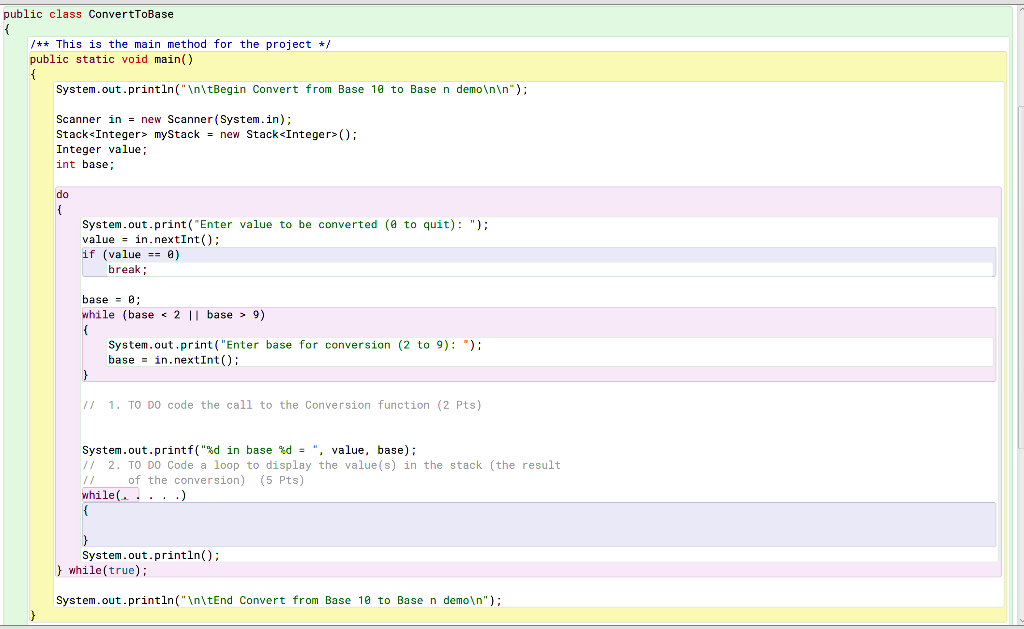1024x629 pixels.
Task: Click the incomplete while(. . . .) placeholder
Action: [133, 495]
